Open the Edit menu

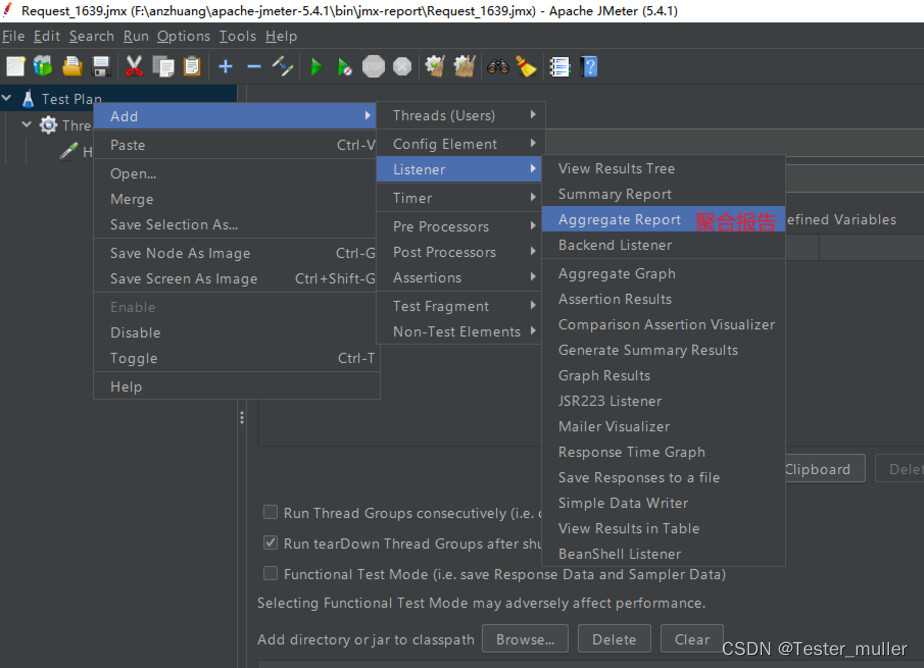pos(47,37)
